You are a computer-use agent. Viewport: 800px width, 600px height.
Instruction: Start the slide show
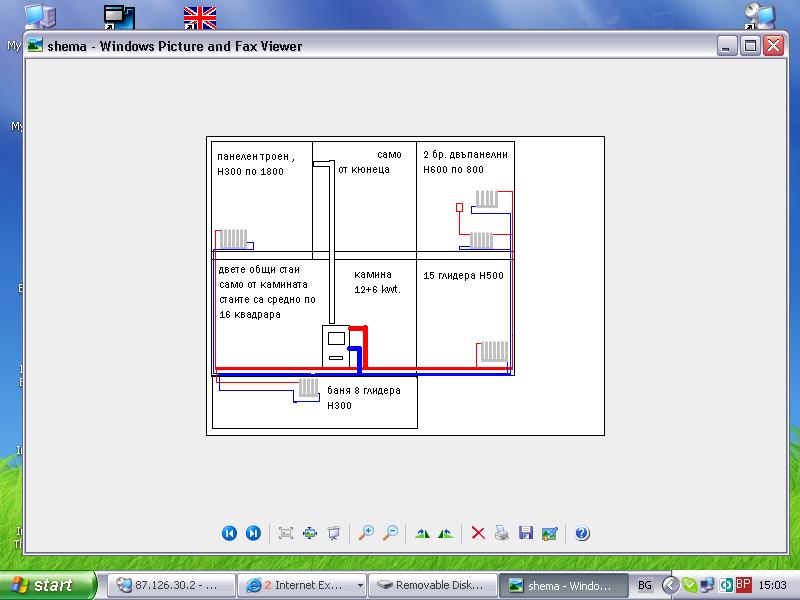pos(334,534)
